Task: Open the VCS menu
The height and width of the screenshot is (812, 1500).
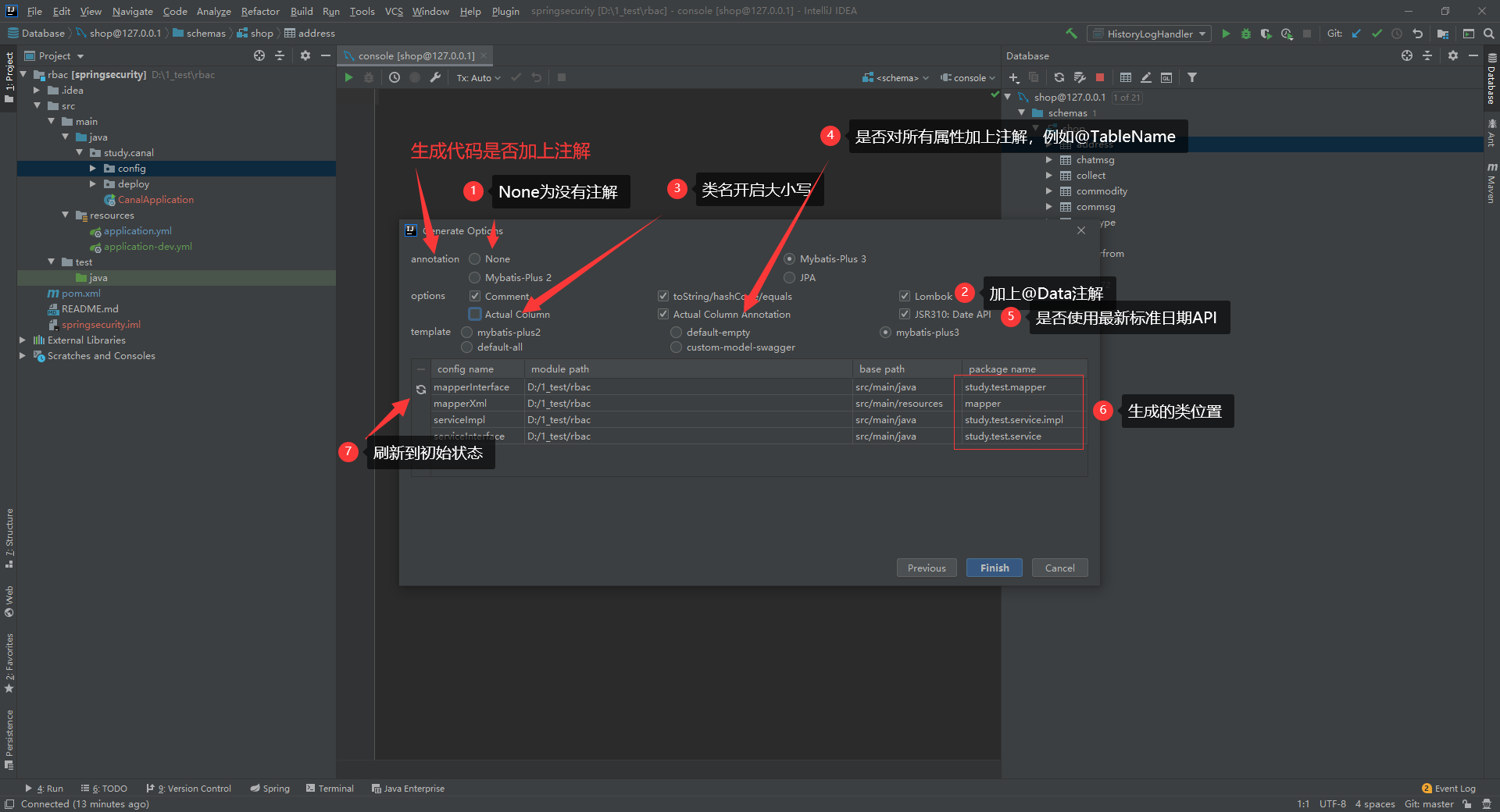Action: [x=394, y=11]
